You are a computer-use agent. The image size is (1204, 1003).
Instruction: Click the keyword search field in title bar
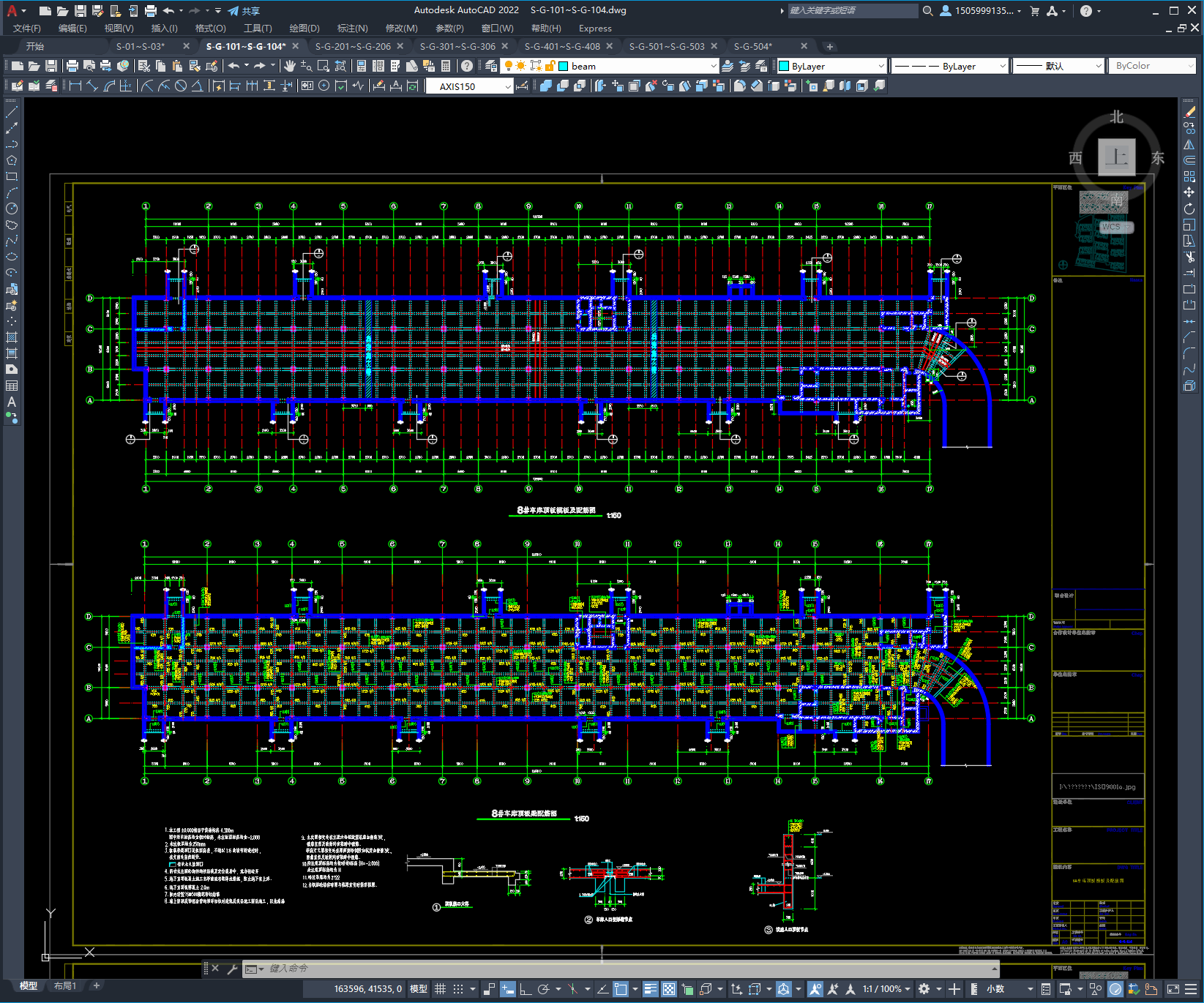(853, 11)
